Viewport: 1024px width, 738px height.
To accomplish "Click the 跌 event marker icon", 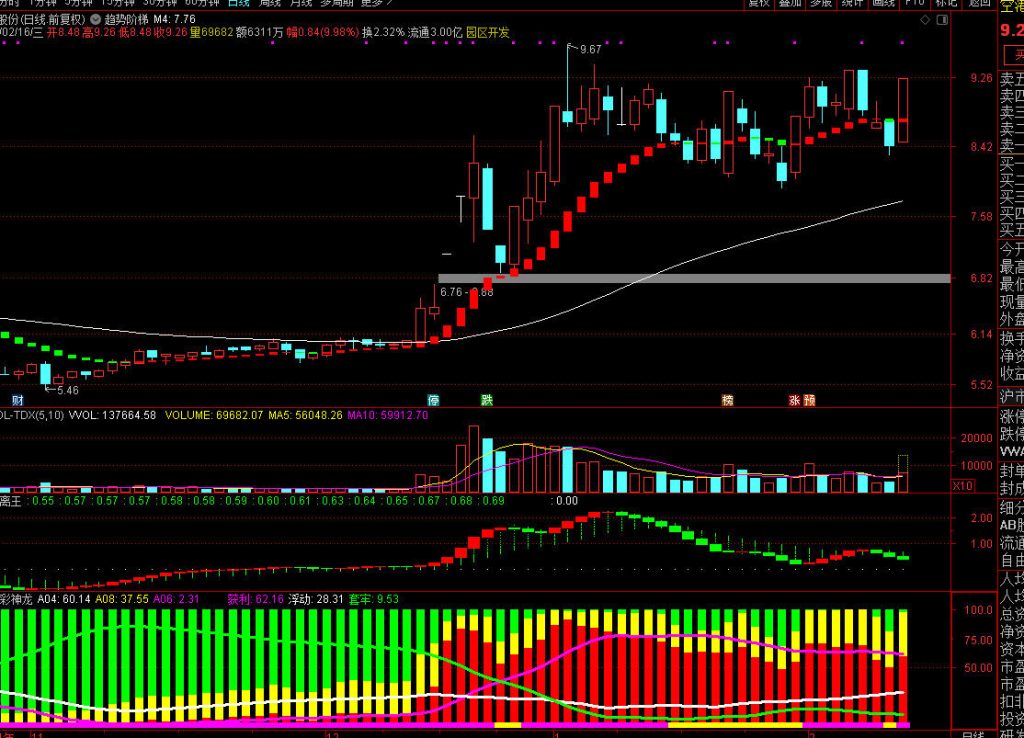I will (486, 400).
